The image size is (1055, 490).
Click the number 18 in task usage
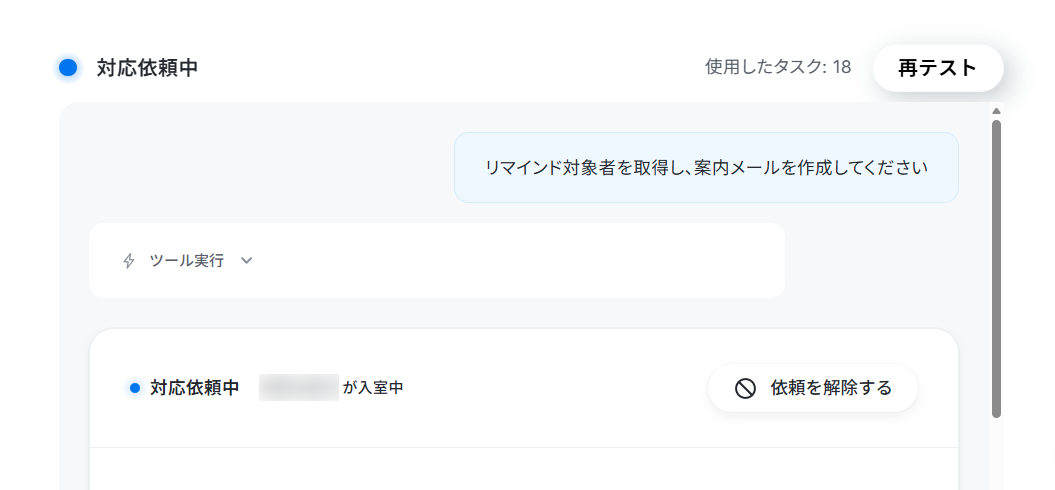pos(842,67)
